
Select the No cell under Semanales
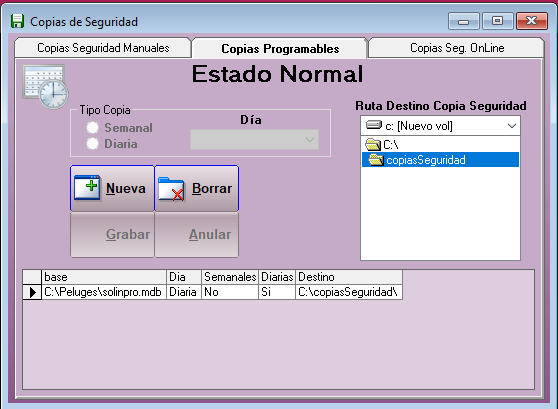point(230,292)
